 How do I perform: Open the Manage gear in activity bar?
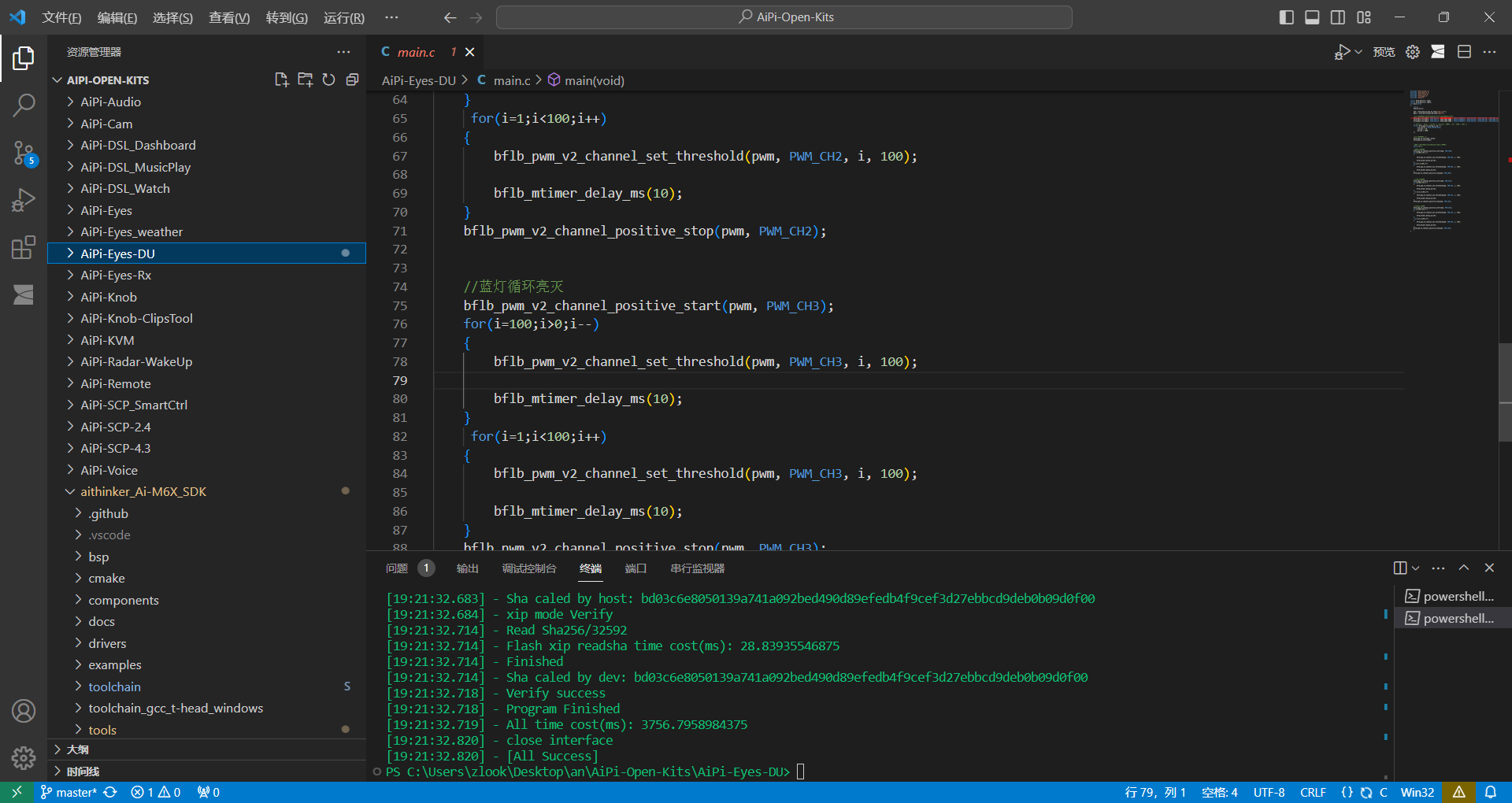coord(24,757)
